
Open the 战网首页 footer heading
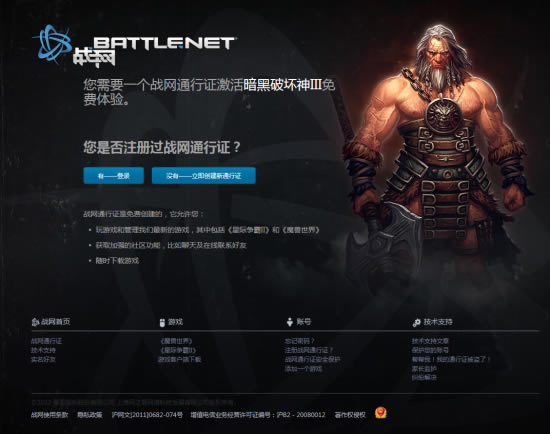pyautogui.click(x=55, y=322)
